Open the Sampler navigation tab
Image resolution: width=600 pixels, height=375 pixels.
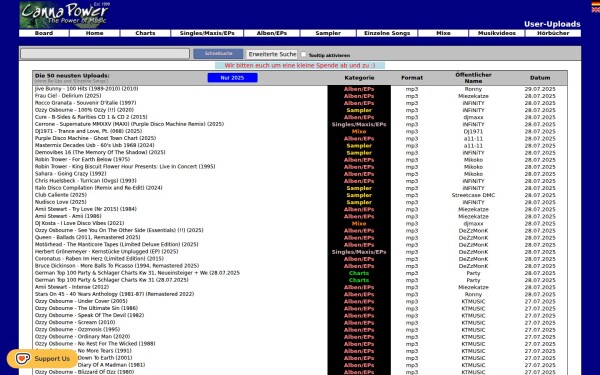328,33
